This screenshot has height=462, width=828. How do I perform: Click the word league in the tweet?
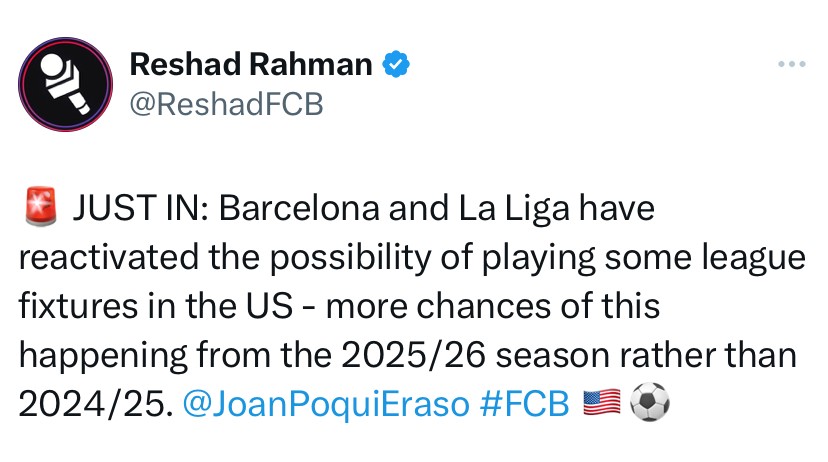click(x=754, y=259)
